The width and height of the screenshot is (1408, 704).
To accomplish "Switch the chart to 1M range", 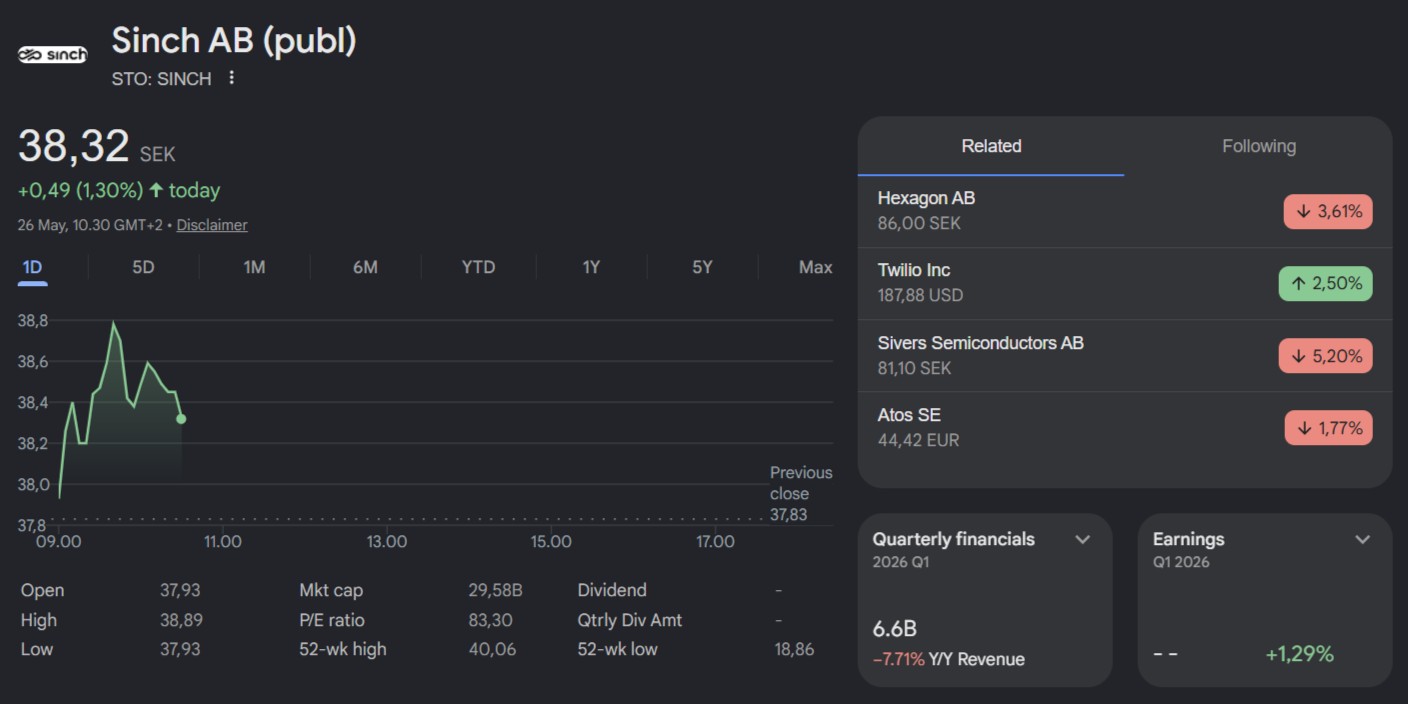I will pyautogui.click(x=254, y=267).
